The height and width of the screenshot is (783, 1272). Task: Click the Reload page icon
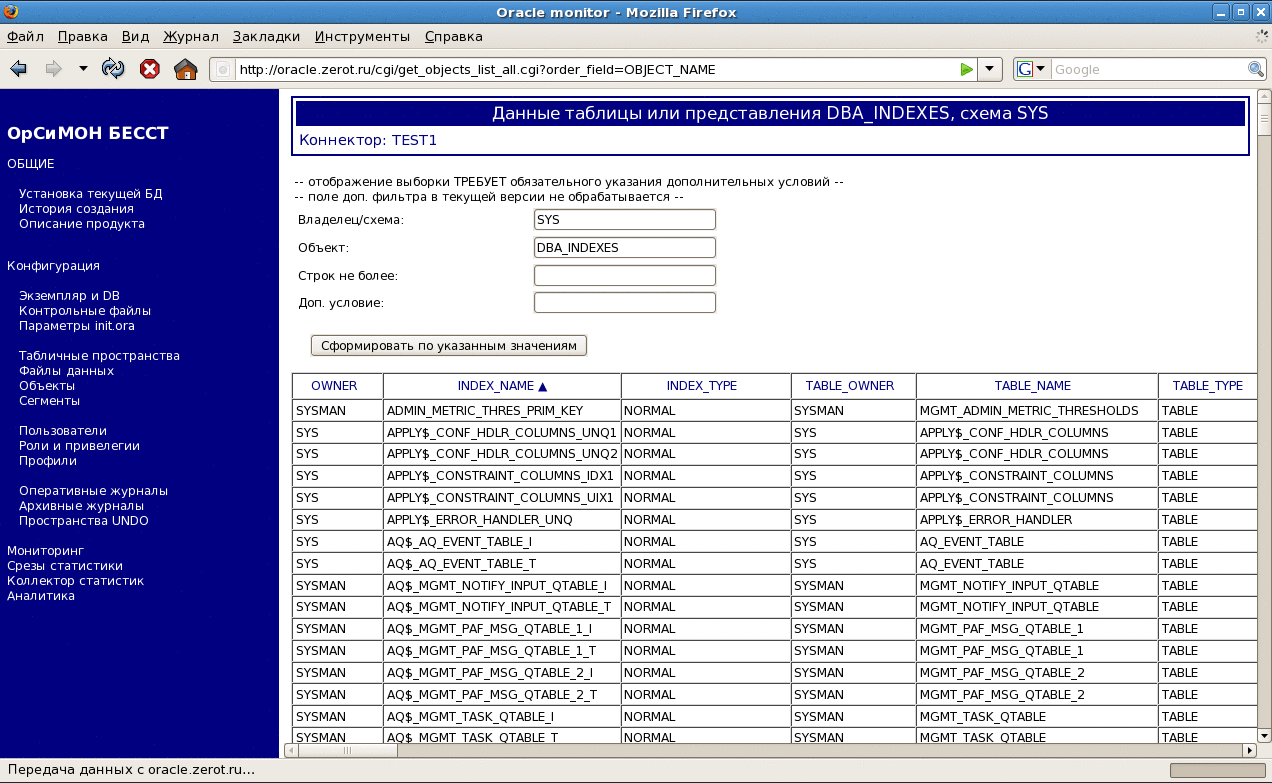point(113,69)
